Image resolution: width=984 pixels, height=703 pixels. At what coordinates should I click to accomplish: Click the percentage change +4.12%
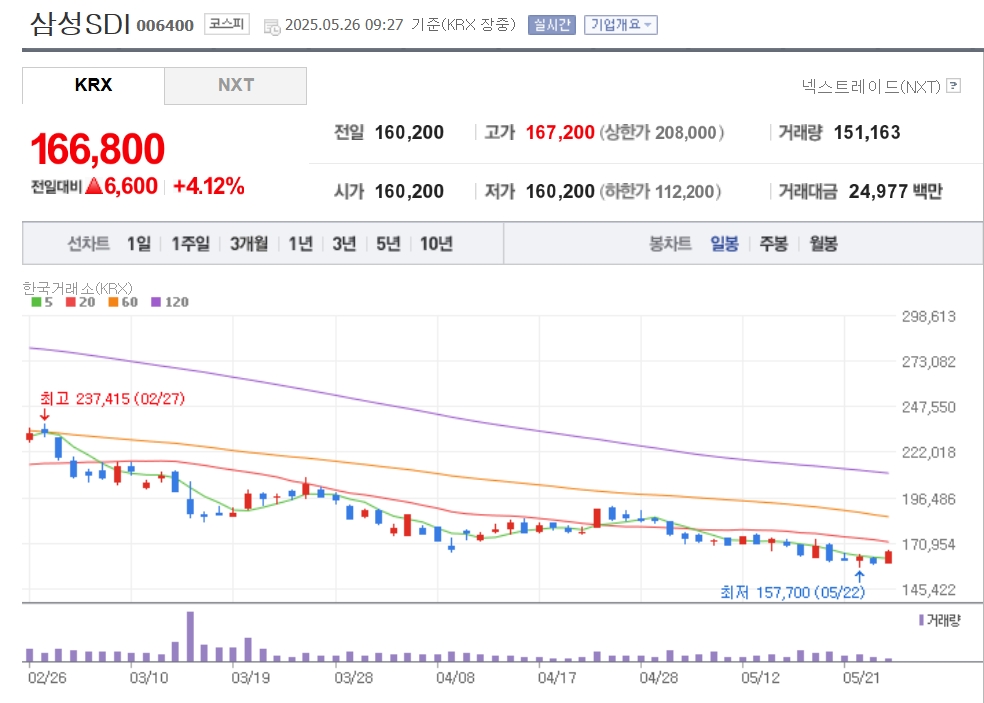point(209,186)
